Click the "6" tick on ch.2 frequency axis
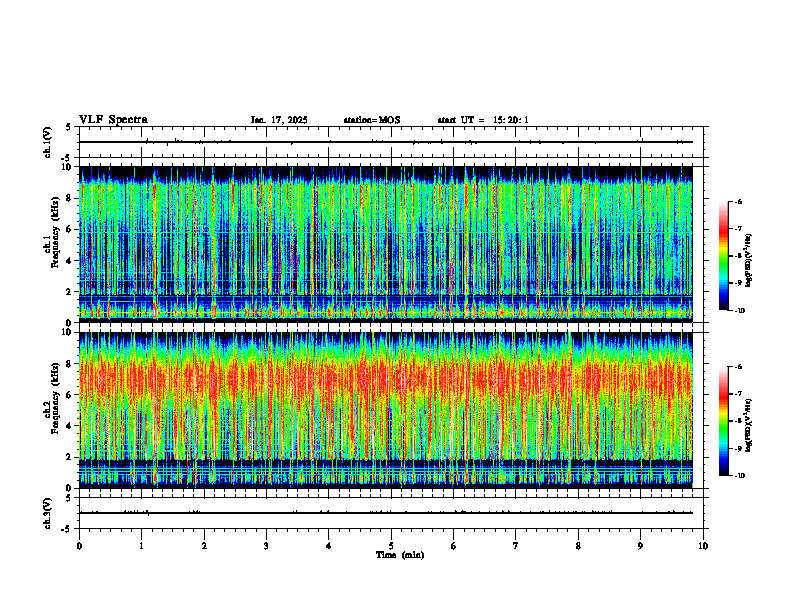 tap(70, 395)
